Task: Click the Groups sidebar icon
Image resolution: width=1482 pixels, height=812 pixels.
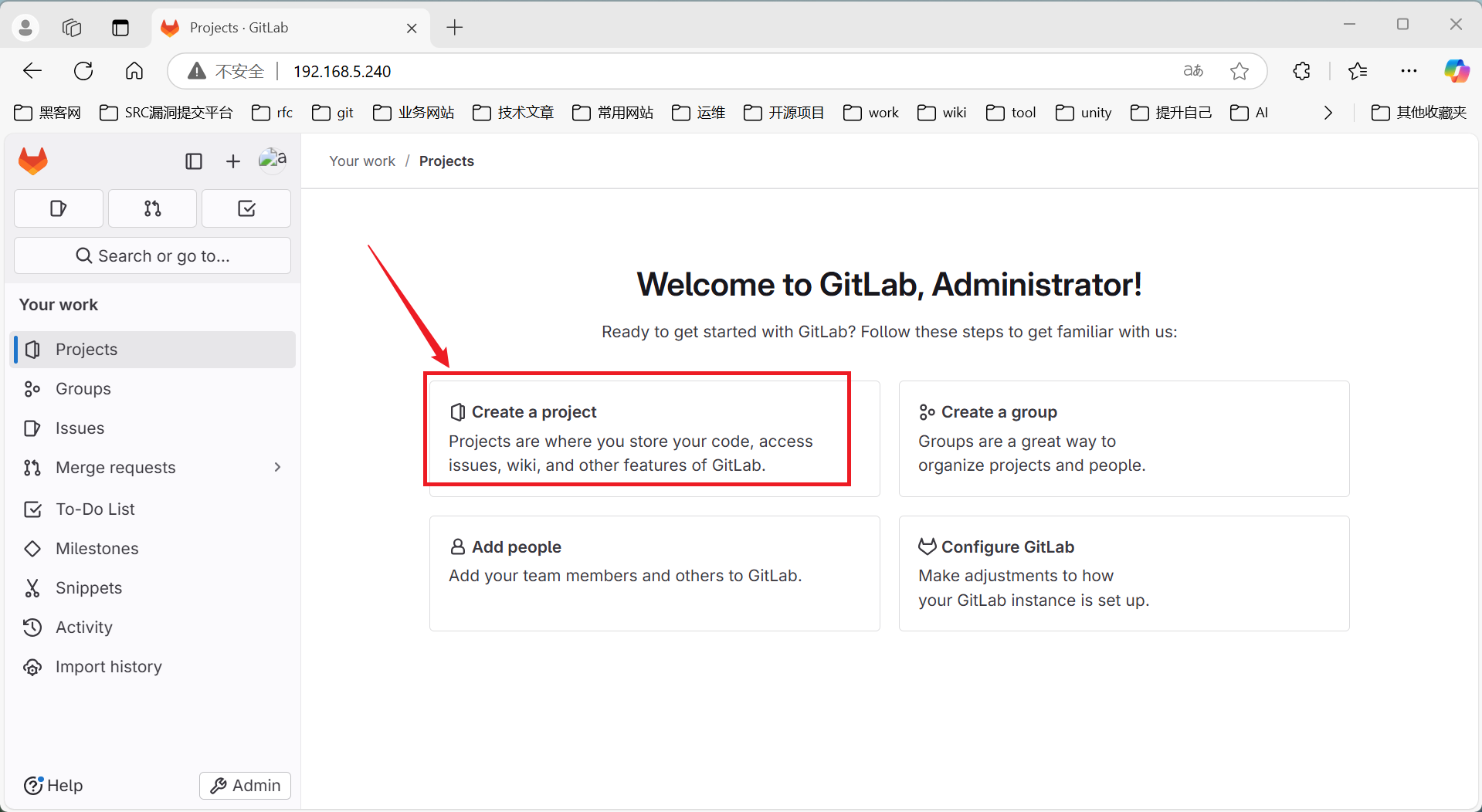Action: pyautogui.click(x=32, y=389)
